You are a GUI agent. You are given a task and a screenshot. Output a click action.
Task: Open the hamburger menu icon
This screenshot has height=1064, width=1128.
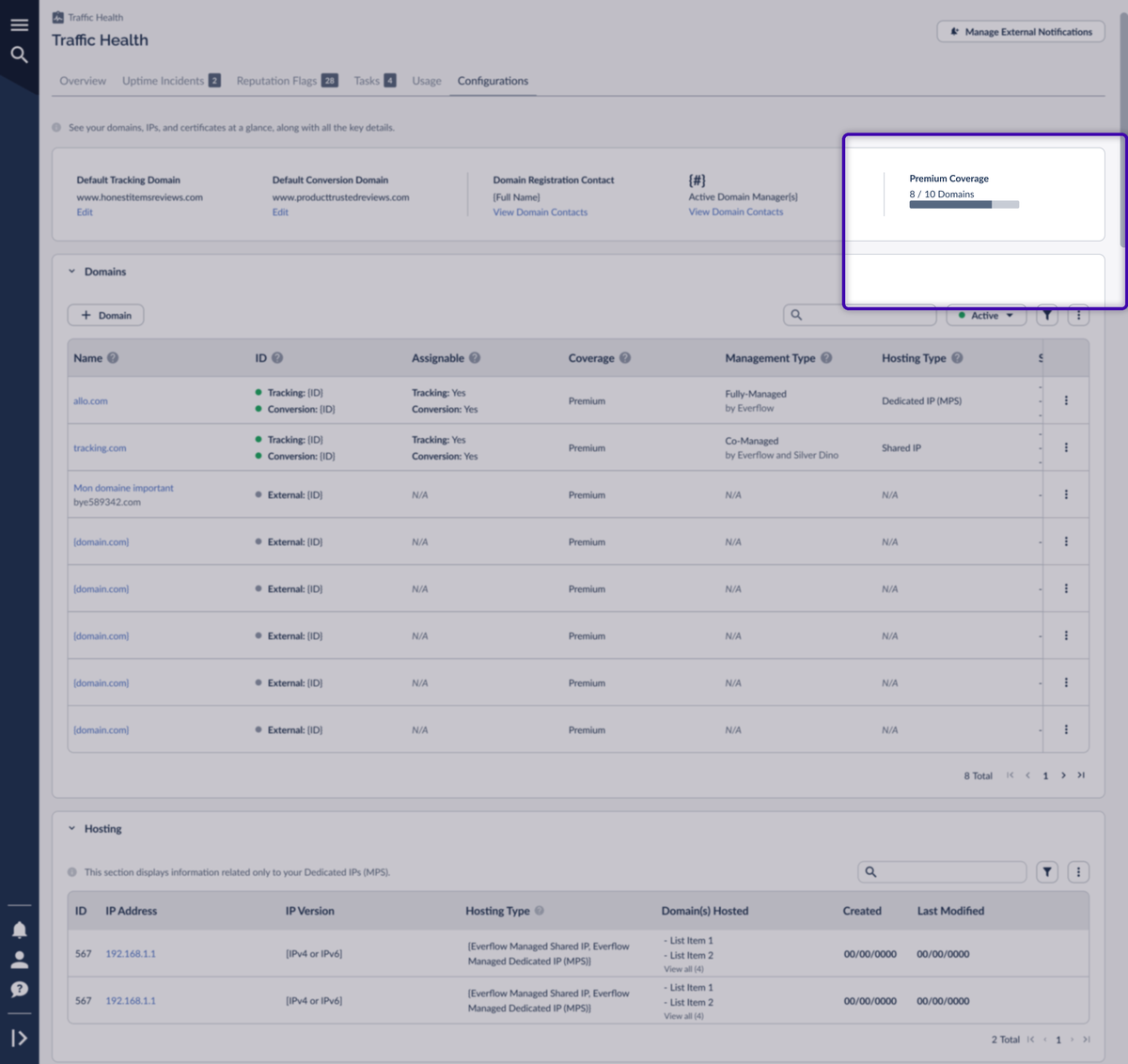19,25
